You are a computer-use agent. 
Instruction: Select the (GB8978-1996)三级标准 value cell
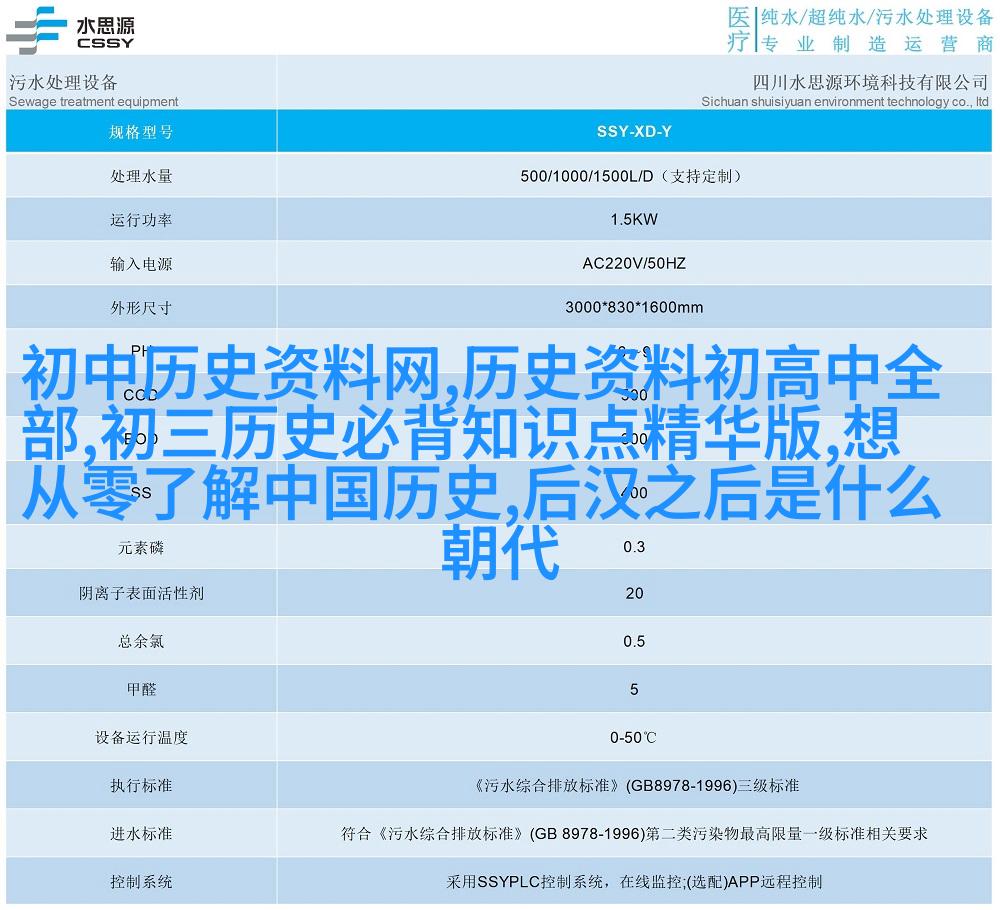pyautogui.click(x=635, y=785)
